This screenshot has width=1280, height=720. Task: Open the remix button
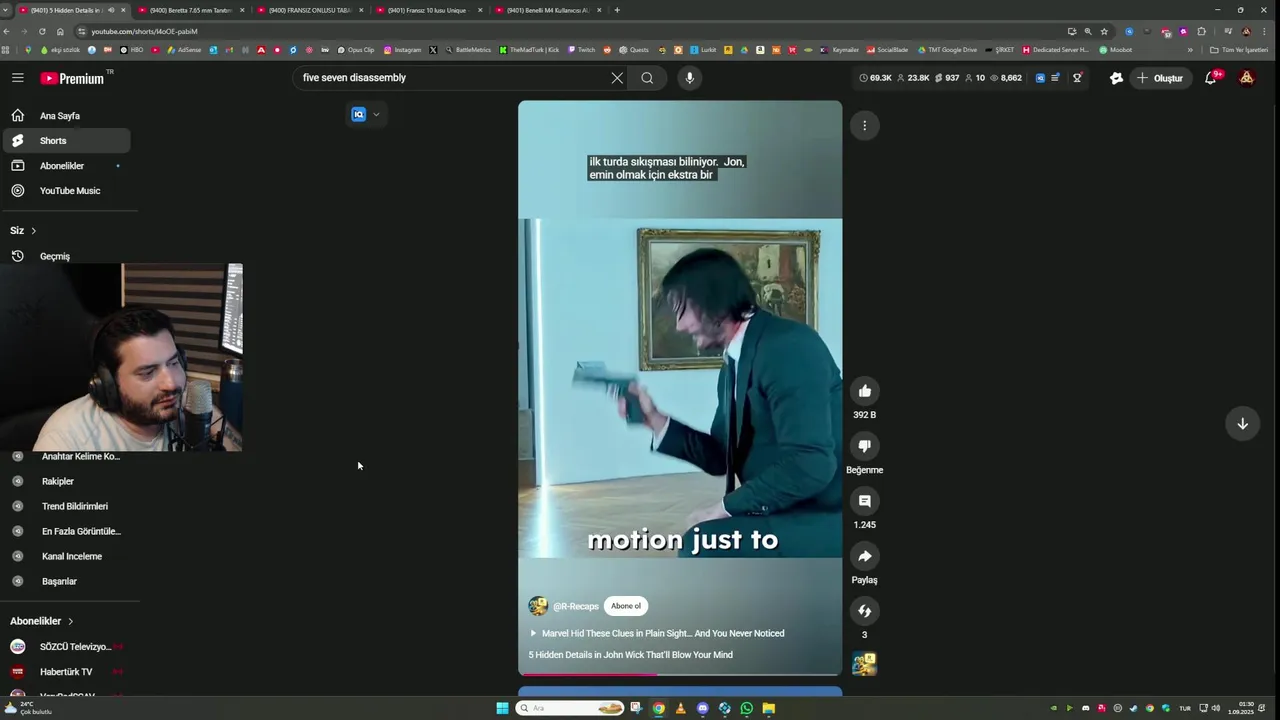click(x=865, y=611)
